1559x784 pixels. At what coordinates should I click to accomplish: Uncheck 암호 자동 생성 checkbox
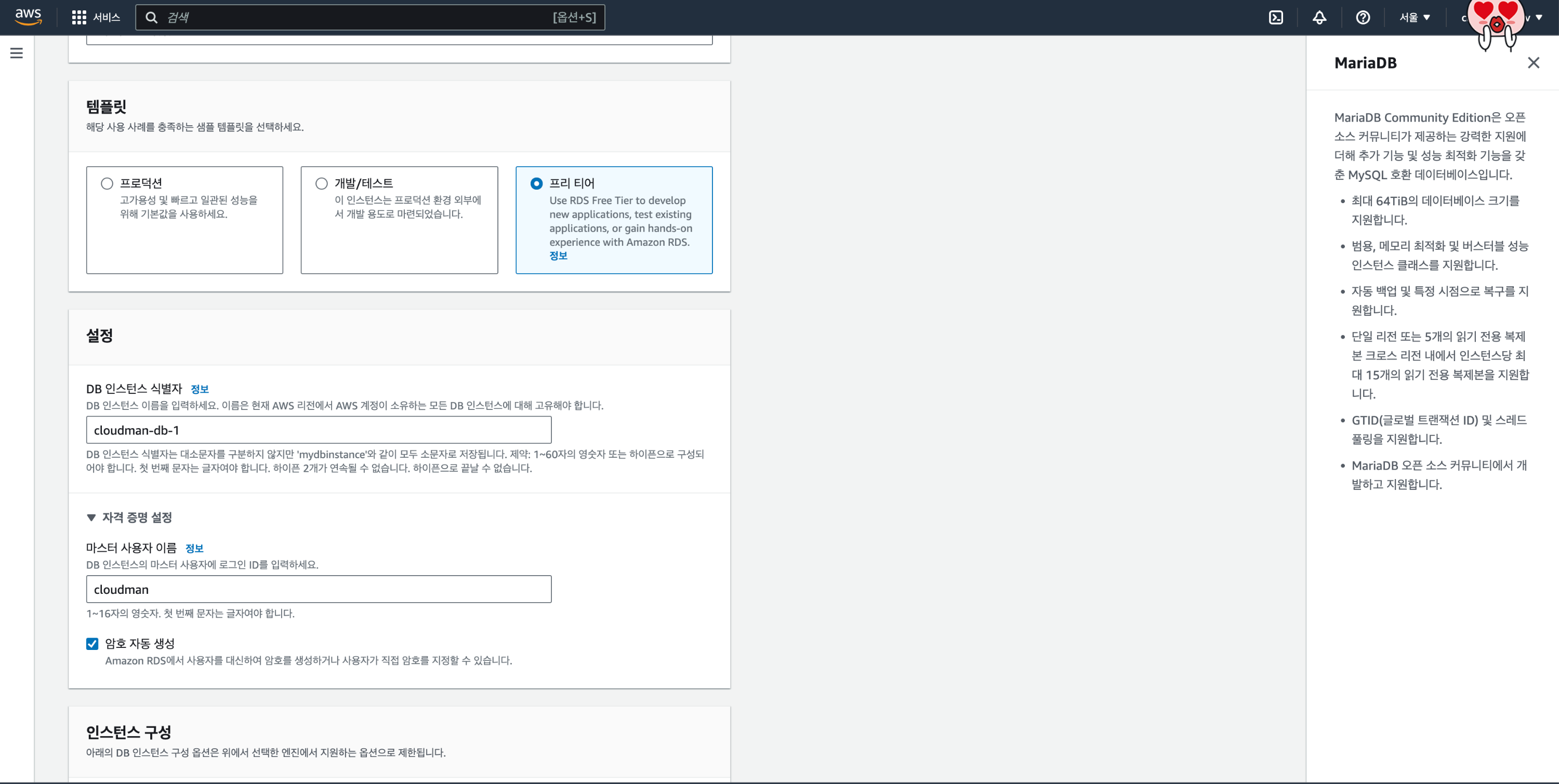click(x=92, y=644)
